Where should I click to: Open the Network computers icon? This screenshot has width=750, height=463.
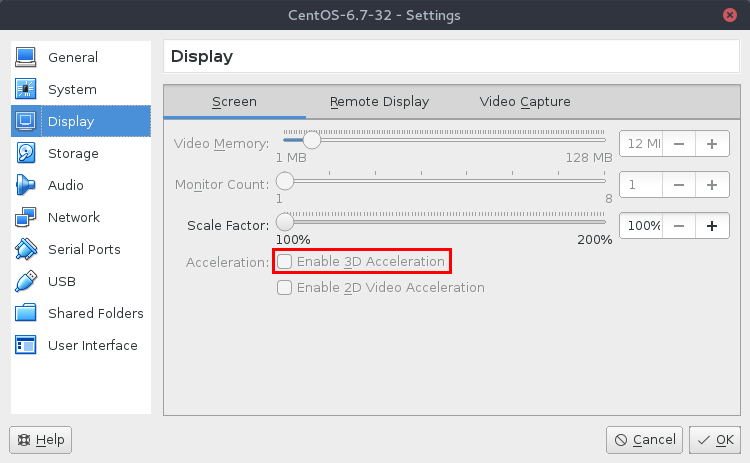(x=25, y=217)
